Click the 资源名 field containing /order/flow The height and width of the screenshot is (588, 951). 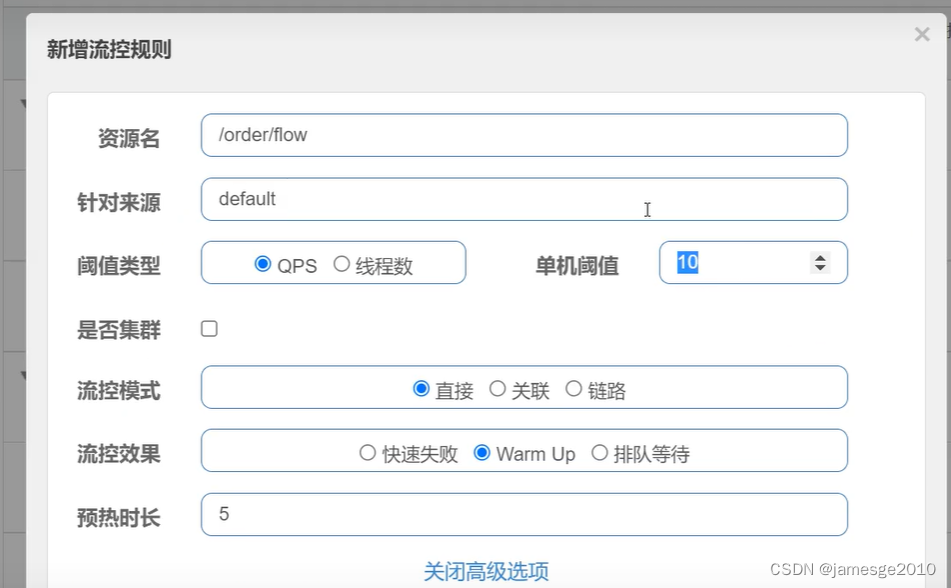point(524,135)
